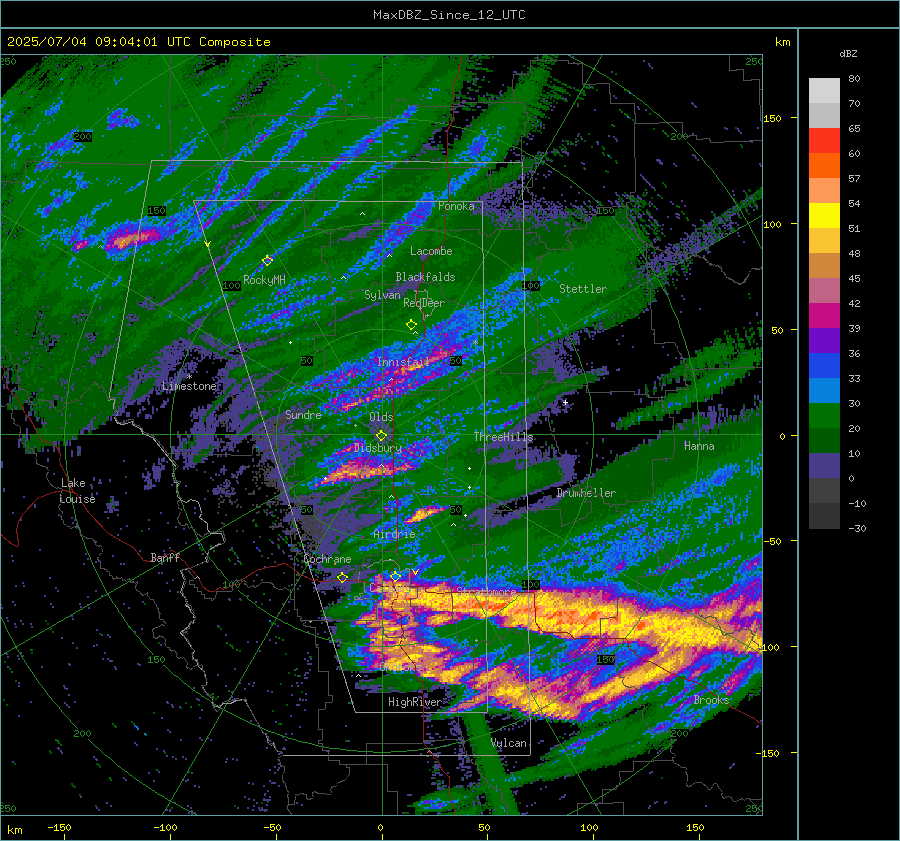Select the dark orange swatch between 60 and 57

824,166
